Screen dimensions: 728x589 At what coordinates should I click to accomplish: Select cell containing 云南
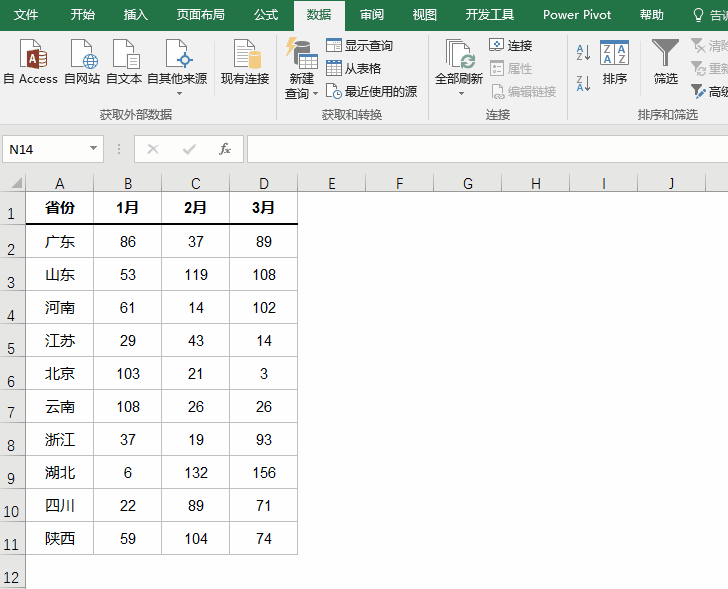coord(59,406)
